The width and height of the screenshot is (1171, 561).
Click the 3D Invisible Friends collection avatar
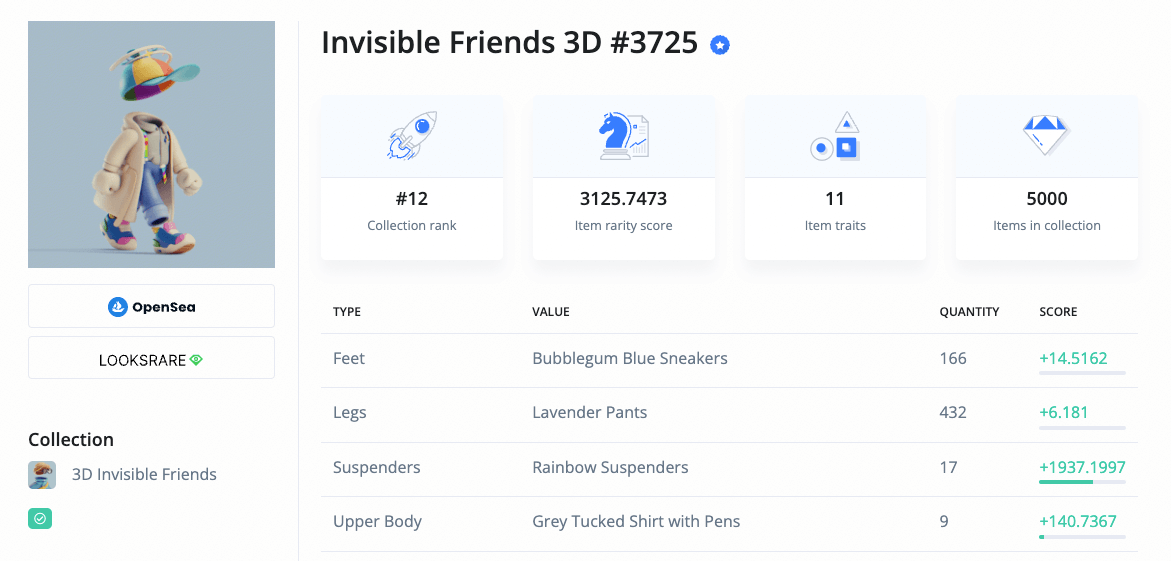click(42, 474)
